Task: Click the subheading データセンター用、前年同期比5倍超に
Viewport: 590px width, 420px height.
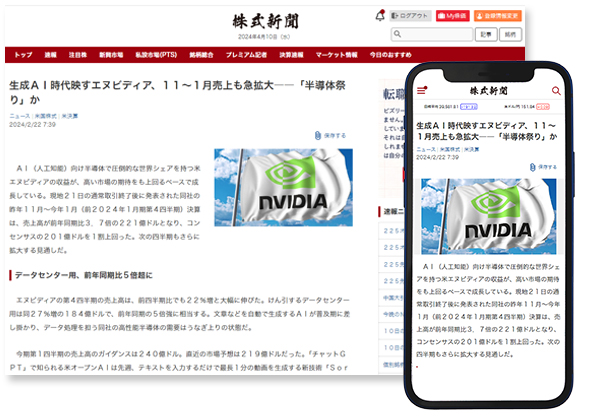Action: click(84, 275)
